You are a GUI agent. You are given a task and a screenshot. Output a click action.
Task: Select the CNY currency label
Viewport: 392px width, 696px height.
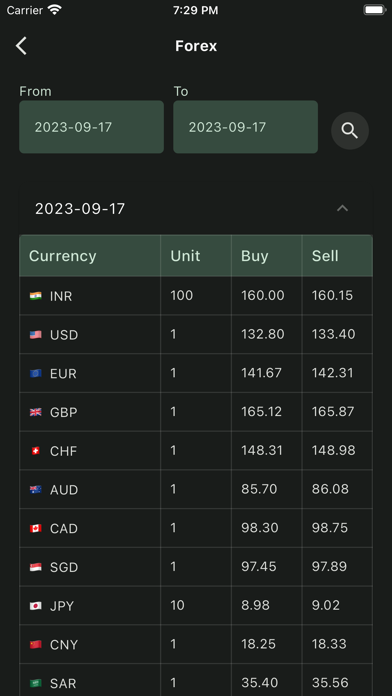coord(64,645)
